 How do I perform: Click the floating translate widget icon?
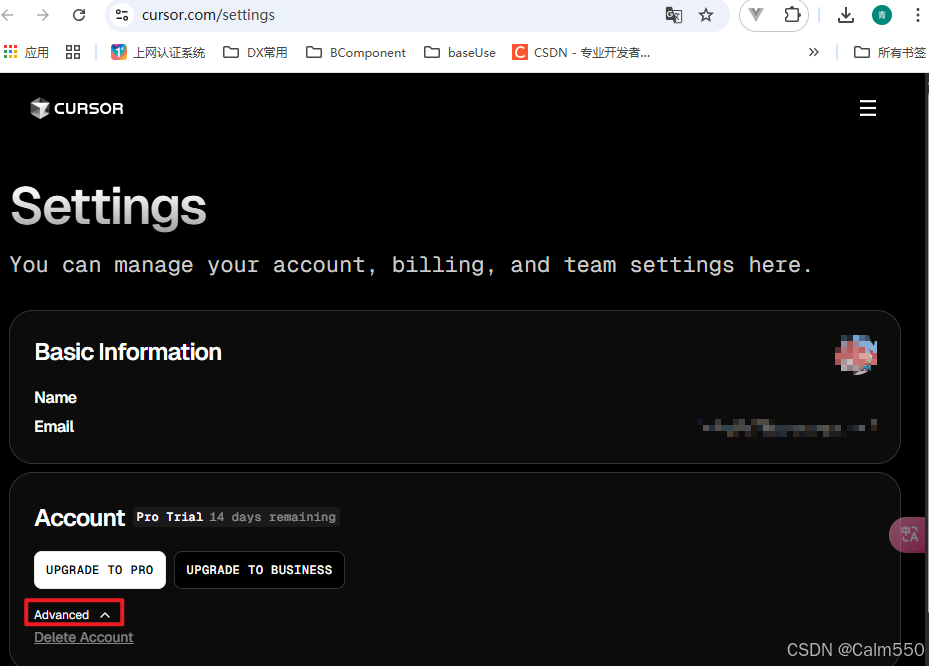[909, 534]
